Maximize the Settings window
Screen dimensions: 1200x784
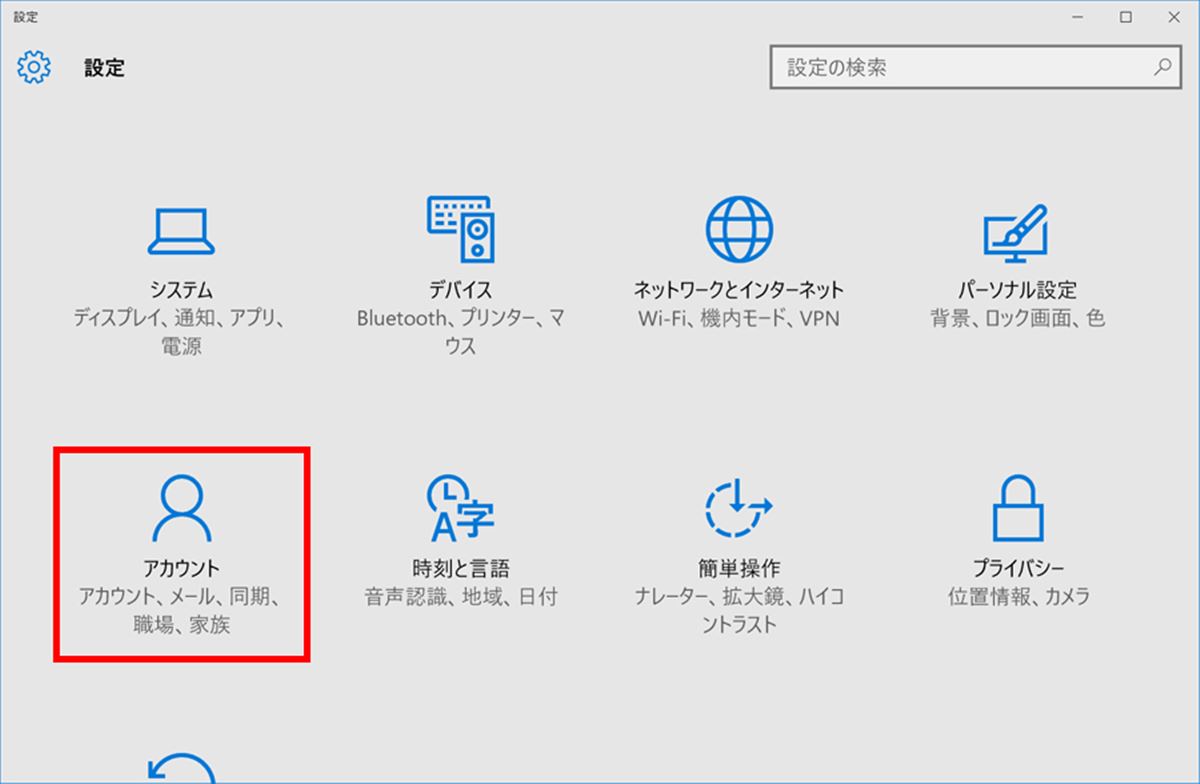1126,17
